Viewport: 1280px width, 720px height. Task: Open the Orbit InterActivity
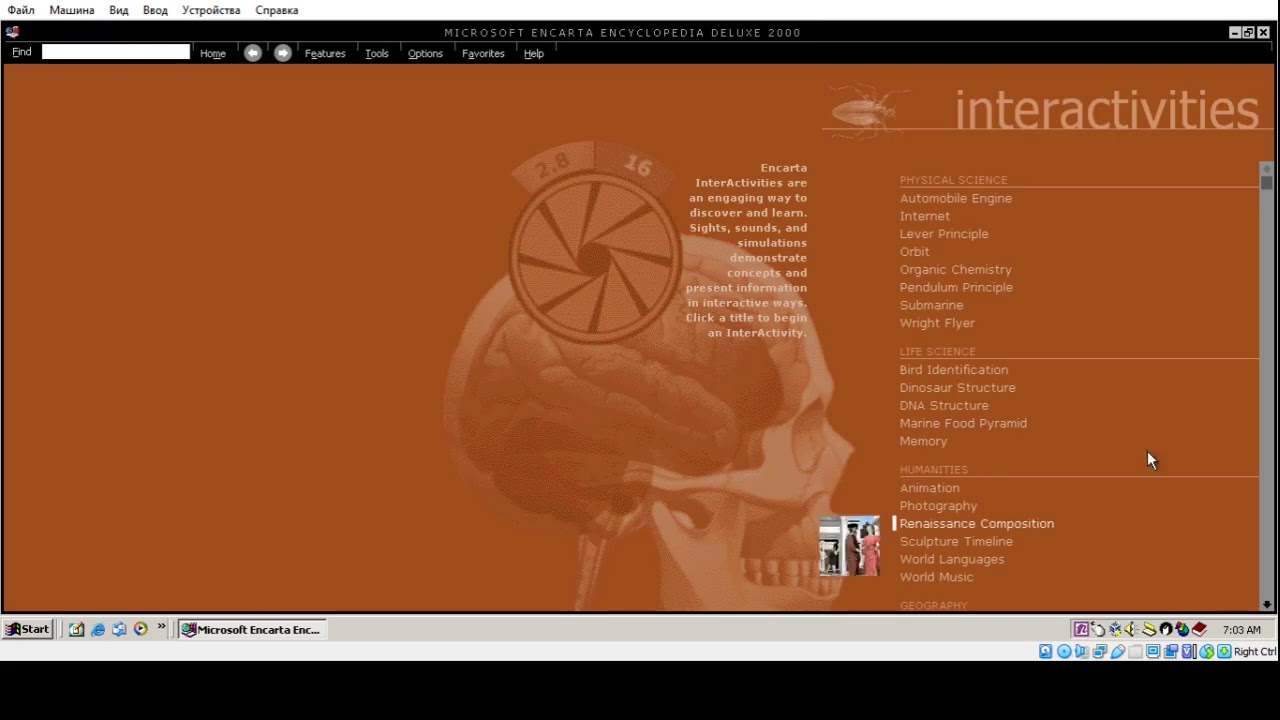(x=915, y=252)
